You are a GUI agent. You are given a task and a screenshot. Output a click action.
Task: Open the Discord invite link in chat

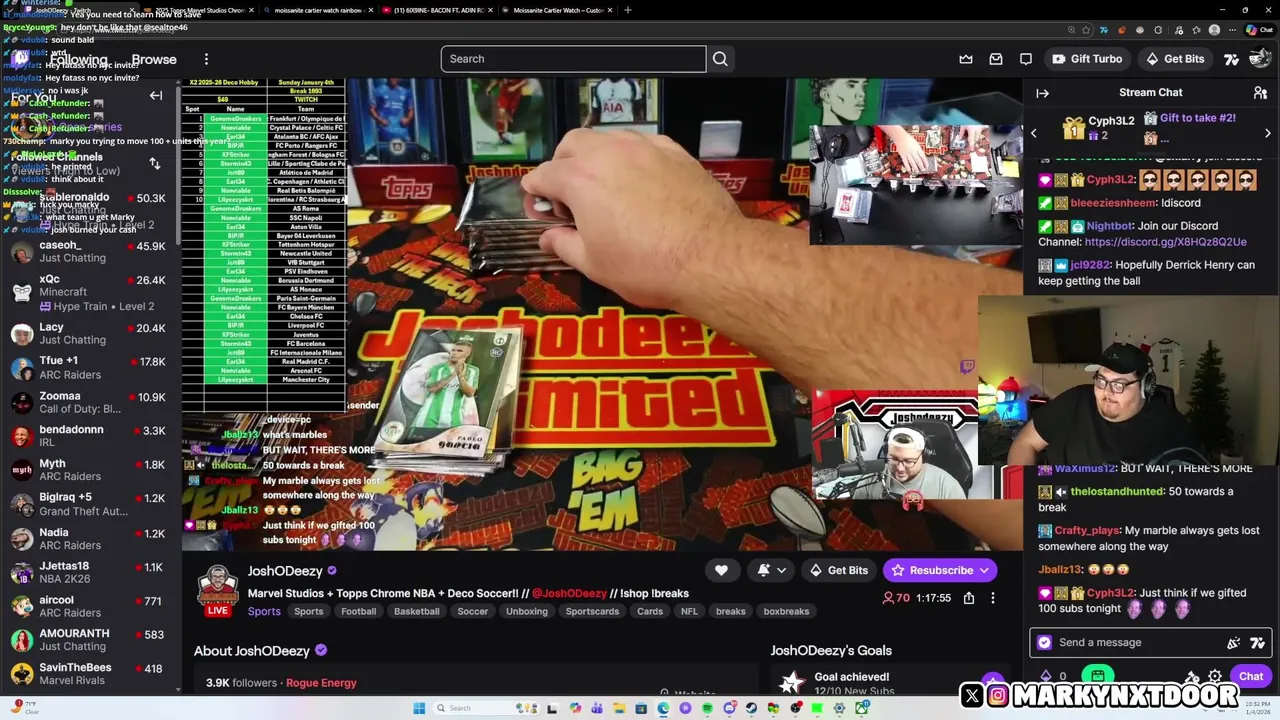[x=1165, y=242]
